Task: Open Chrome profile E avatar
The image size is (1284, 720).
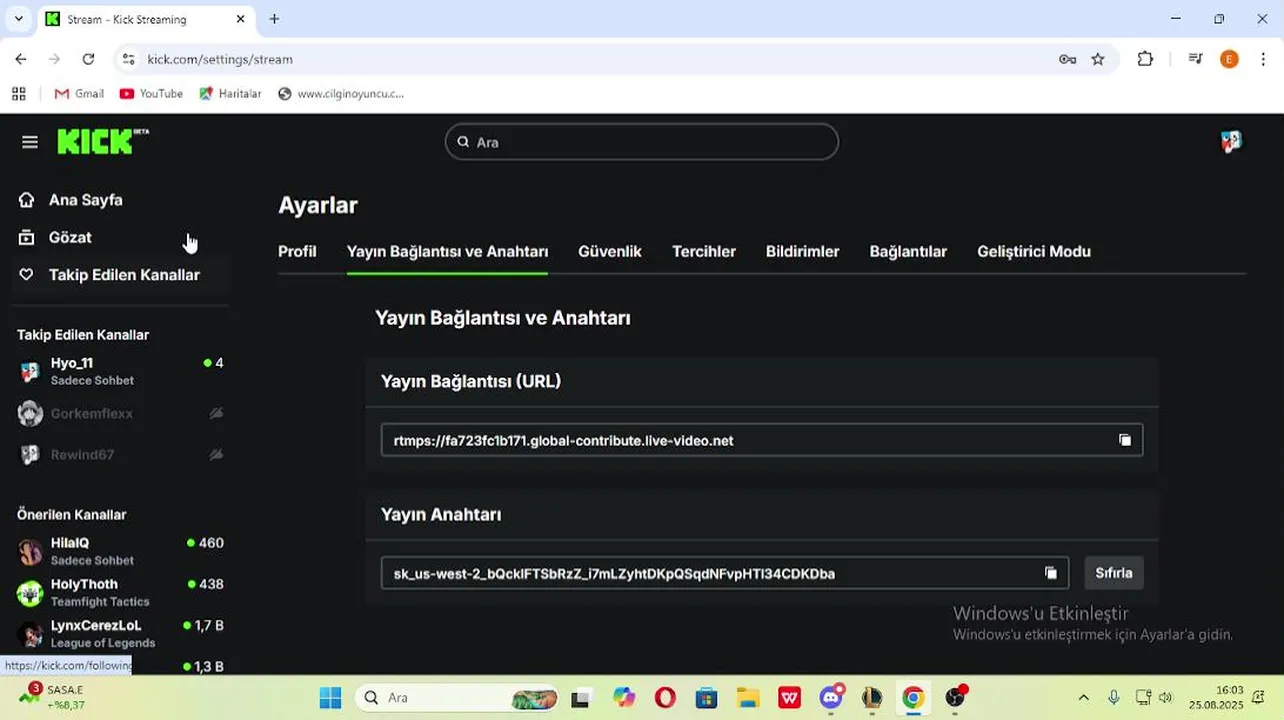Action: point(1230,59)
